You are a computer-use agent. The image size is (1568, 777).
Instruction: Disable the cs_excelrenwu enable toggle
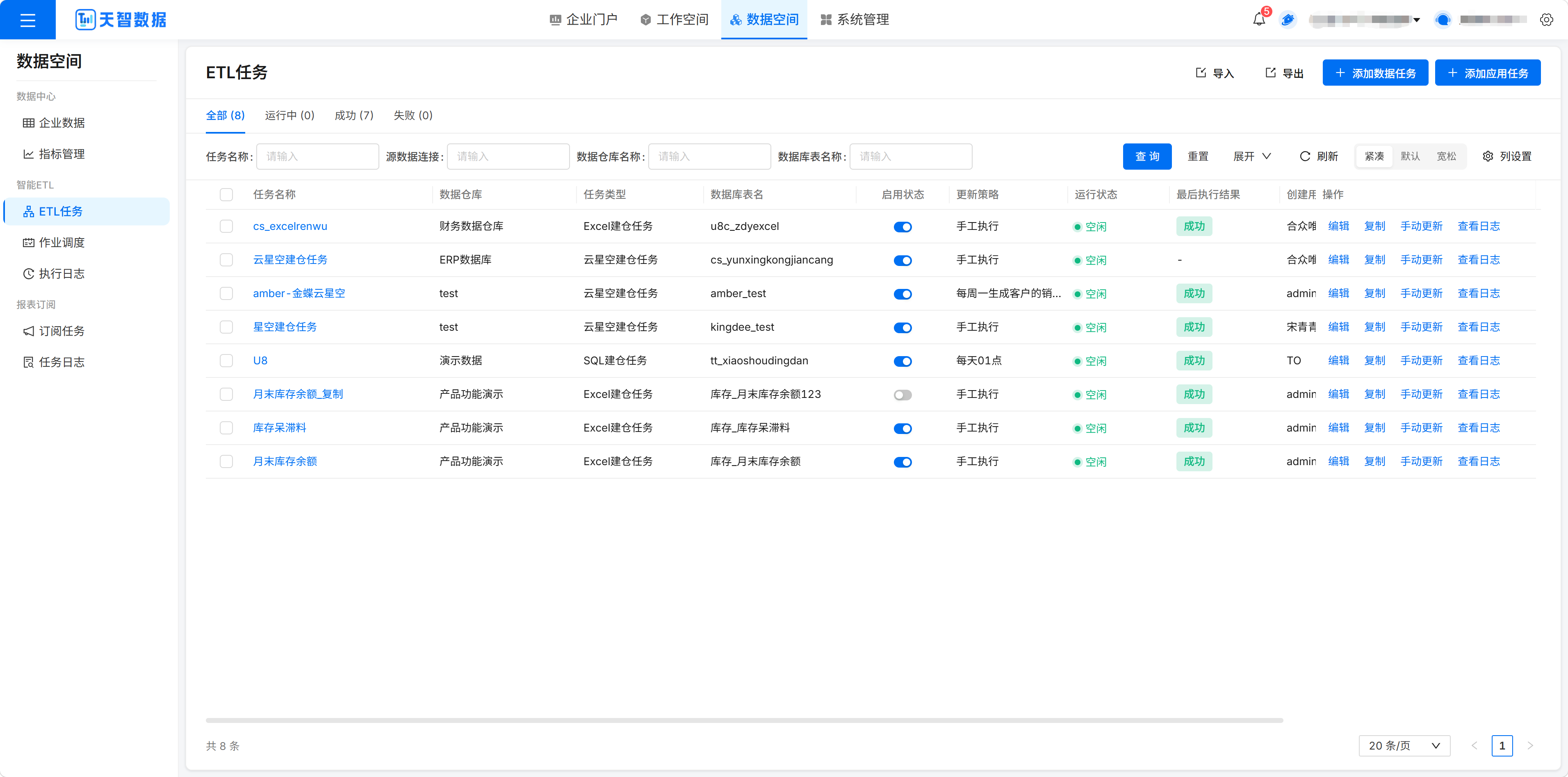coord(902,227)
